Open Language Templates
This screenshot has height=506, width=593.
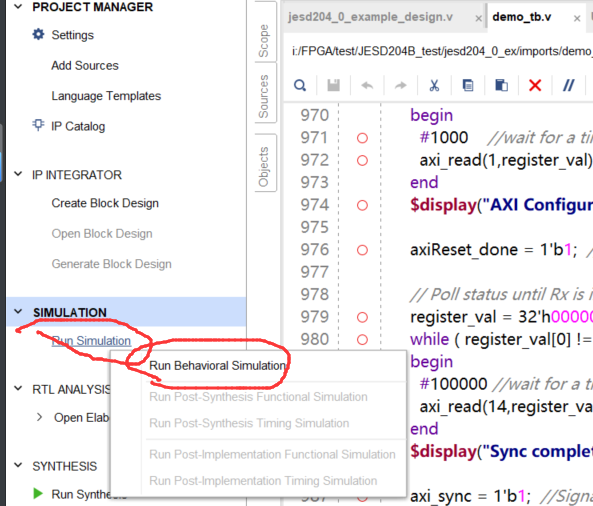click(x=106, y=96)
